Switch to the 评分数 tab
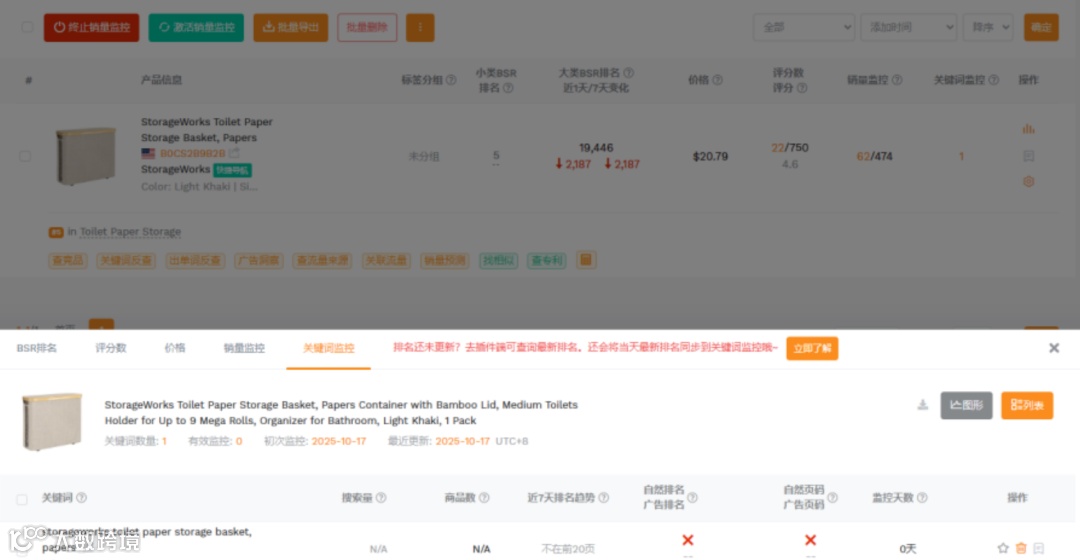Viewport: 1080px width, 560px height. [x=111, y=349]
